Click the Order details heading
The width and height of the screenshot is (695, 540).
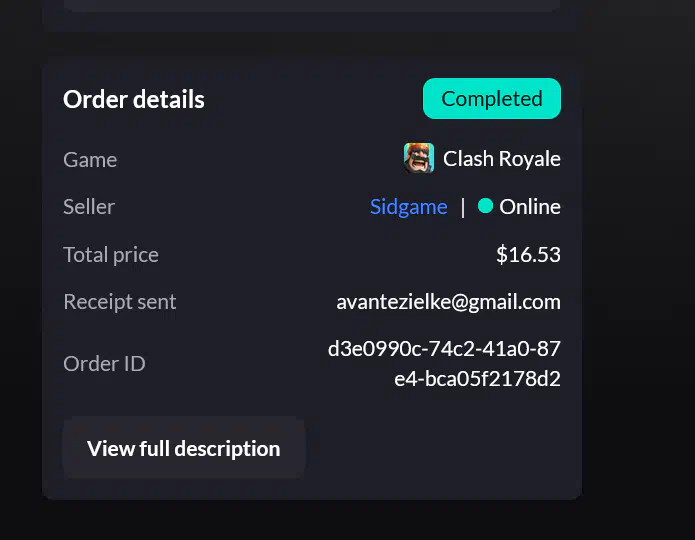(133, 100)
